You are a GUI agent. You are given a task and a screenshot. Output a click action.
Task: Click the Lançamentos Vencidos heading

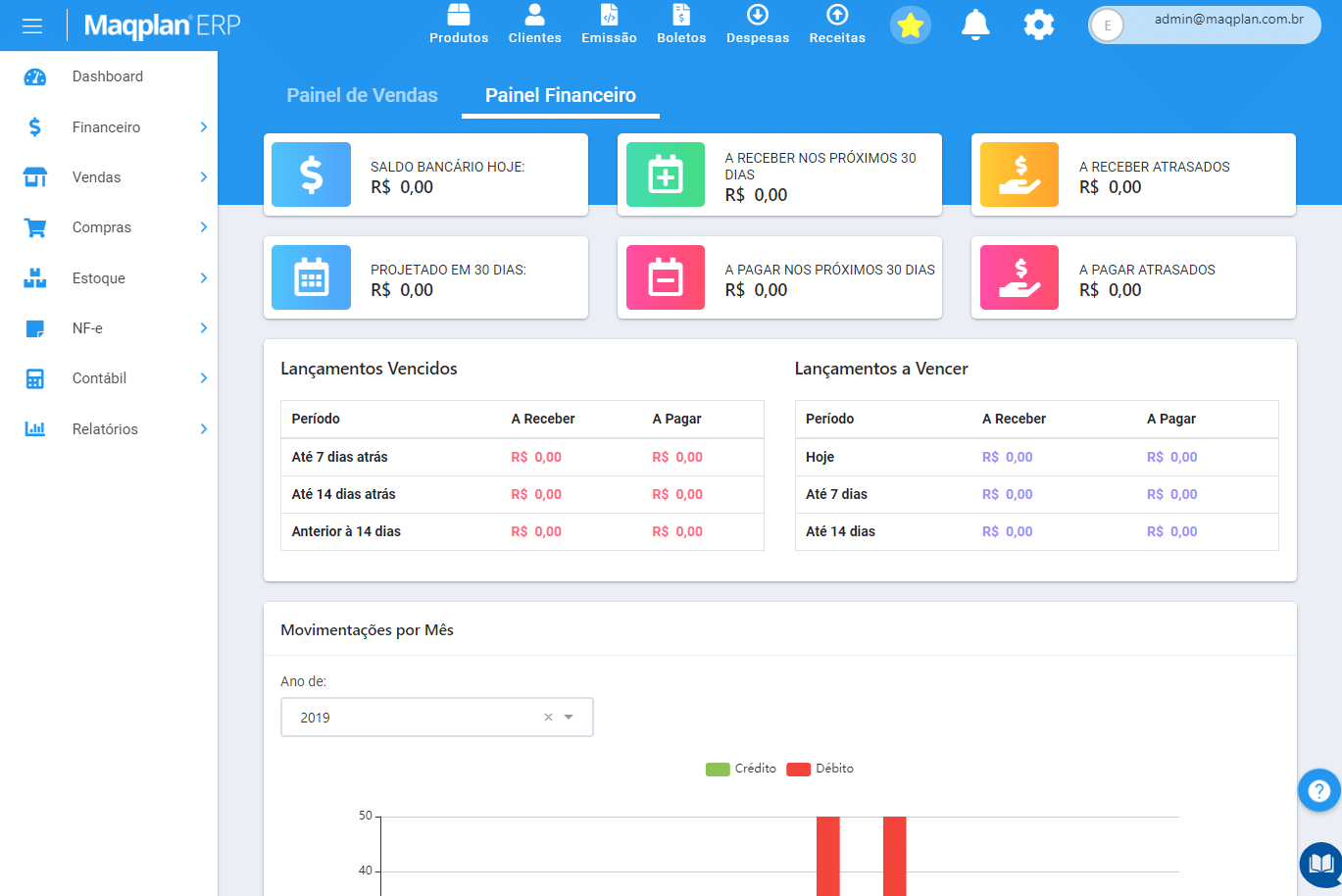[x=369, y=369]
